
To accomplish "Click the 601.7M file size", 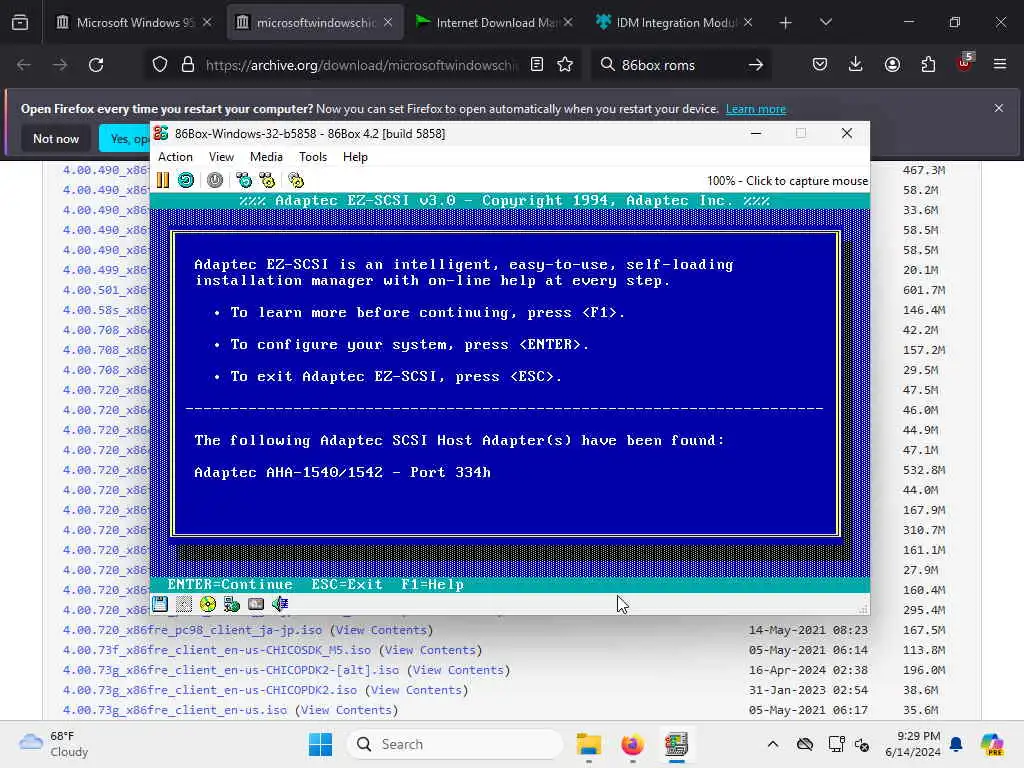I will click(x=923, y=290).
